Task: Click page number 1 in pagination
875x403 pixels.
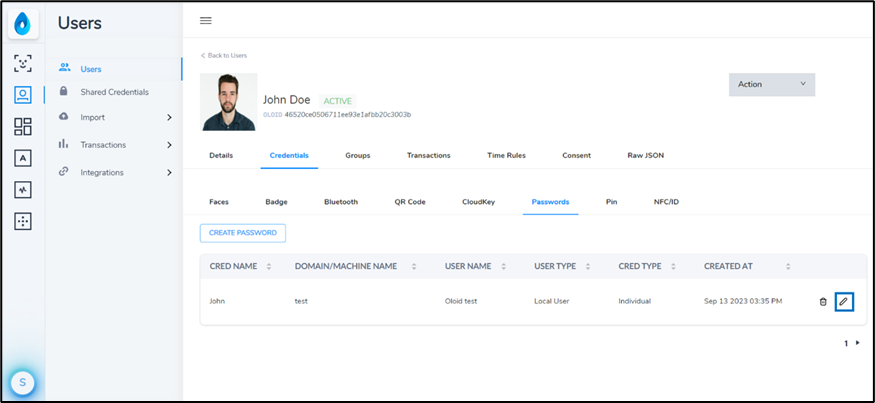Action: [x=846, y=343]
